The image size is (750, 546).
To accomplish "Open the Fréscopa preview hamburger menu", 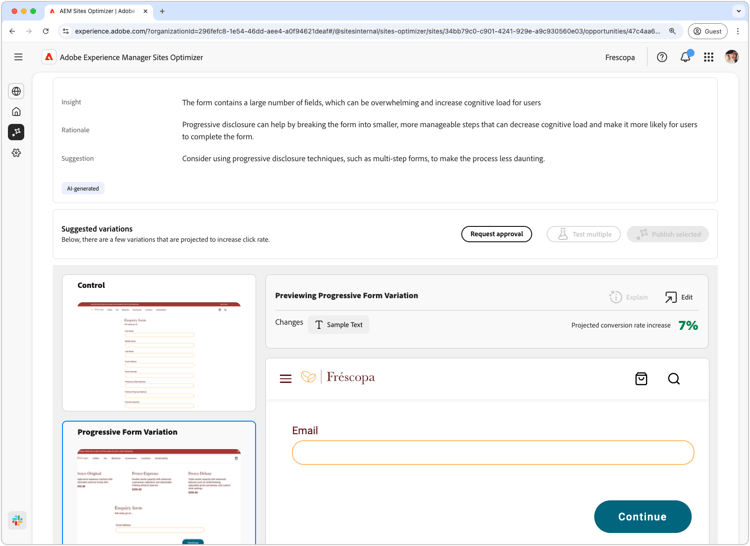I will pyautogui.click(x=286, y=379).
